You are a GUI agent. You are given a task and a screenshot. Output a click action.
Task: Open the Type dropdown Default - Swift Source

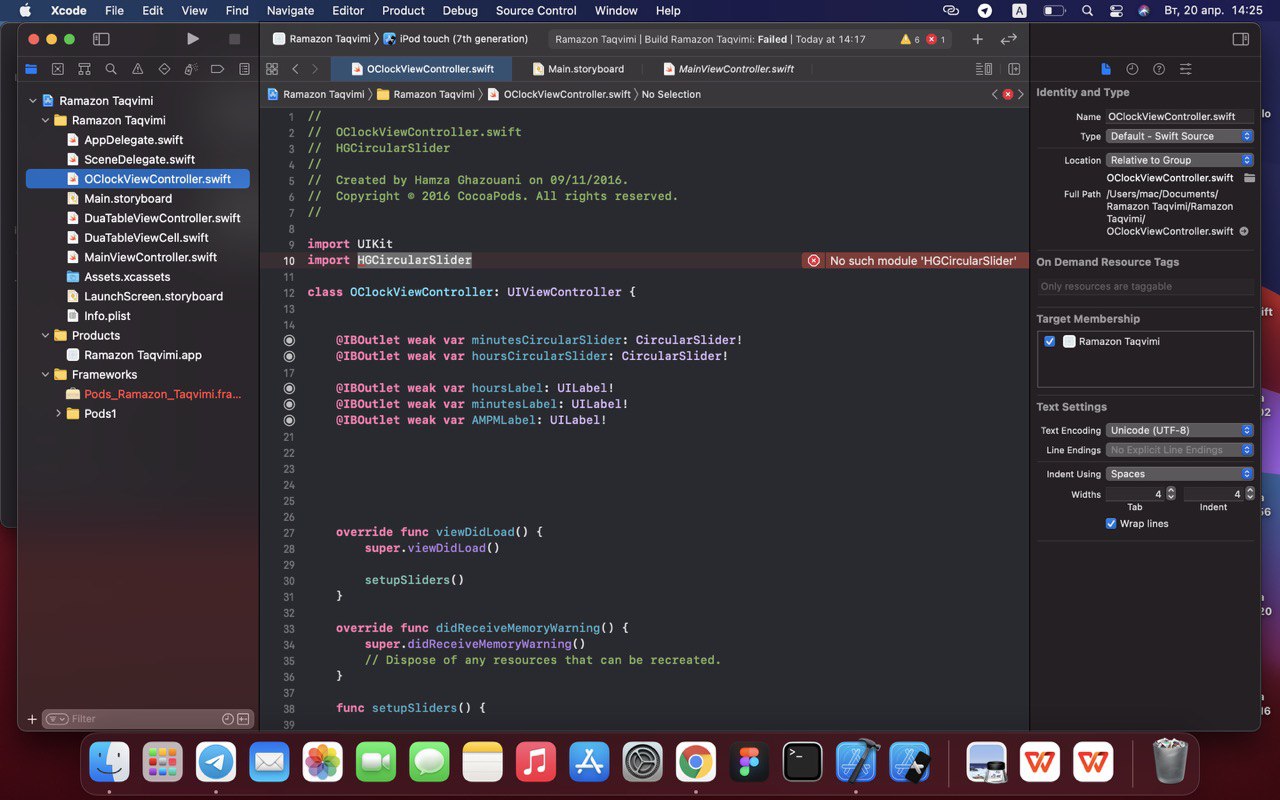click(x=1180, y=136)
